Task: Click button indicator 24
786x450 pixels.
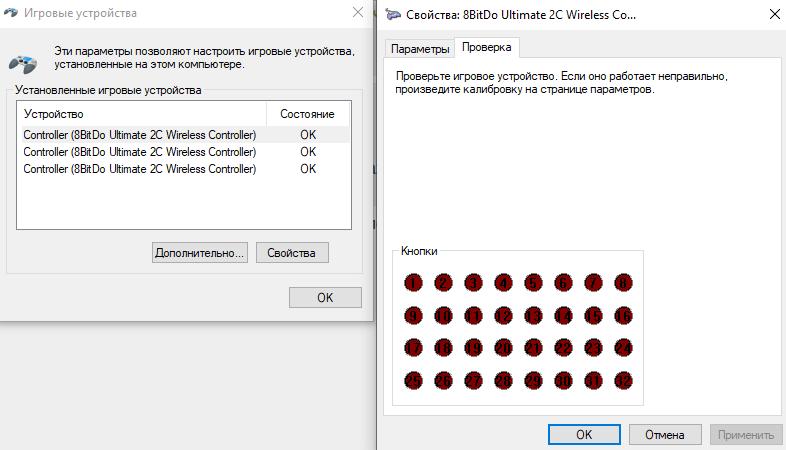Action: [x=624, y=348]
